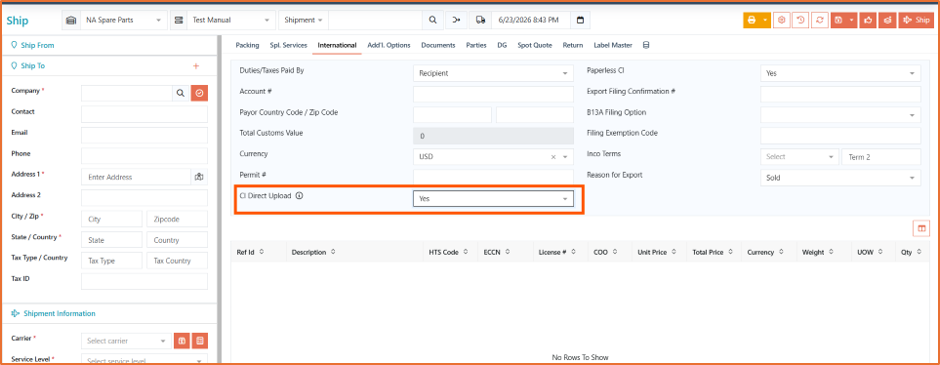940x365 pixels.
Task: Click the first orange icon beside Carrier
Action: pyautogui.click(x=182, y=340)
